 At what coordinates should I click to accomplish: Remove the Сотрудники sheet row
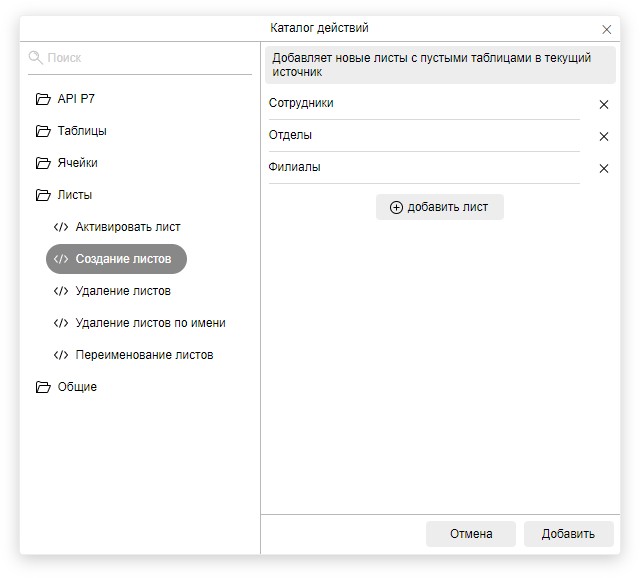[x=603, y=104]
